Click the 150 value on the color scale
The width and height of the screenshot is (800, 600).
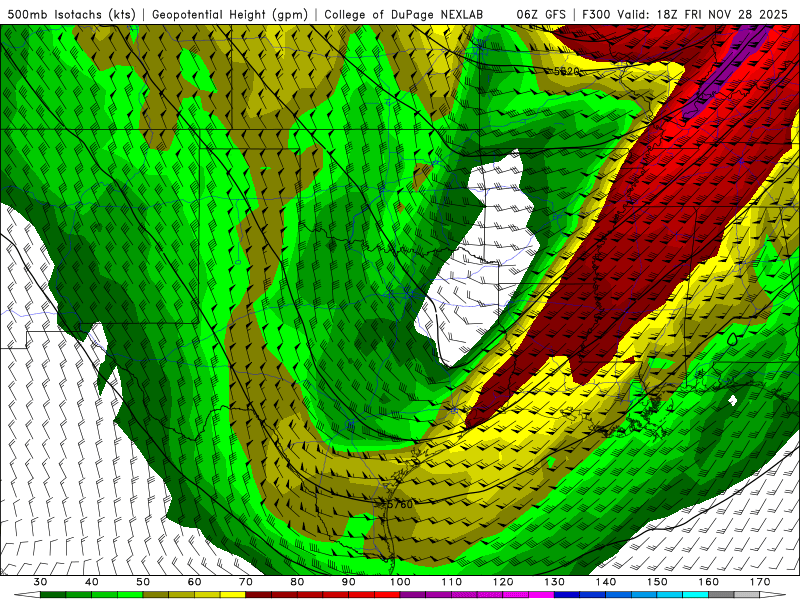(x=658, y=582)
